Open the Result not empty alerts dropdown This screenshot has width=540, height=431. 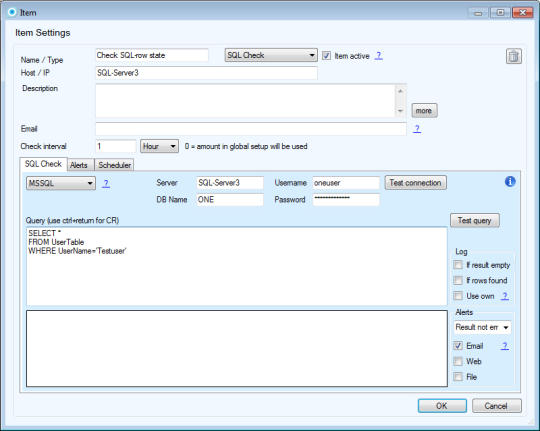(482, 327)
